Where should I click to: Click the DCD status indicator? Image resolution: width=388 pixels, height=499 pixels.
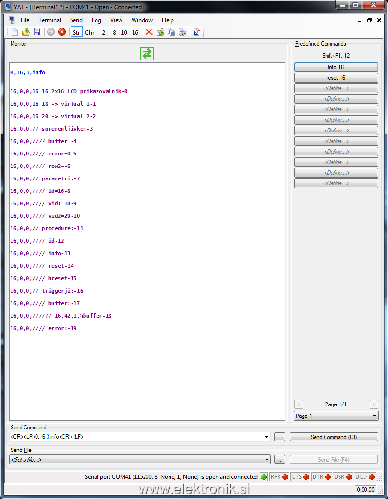coord(365,477)
